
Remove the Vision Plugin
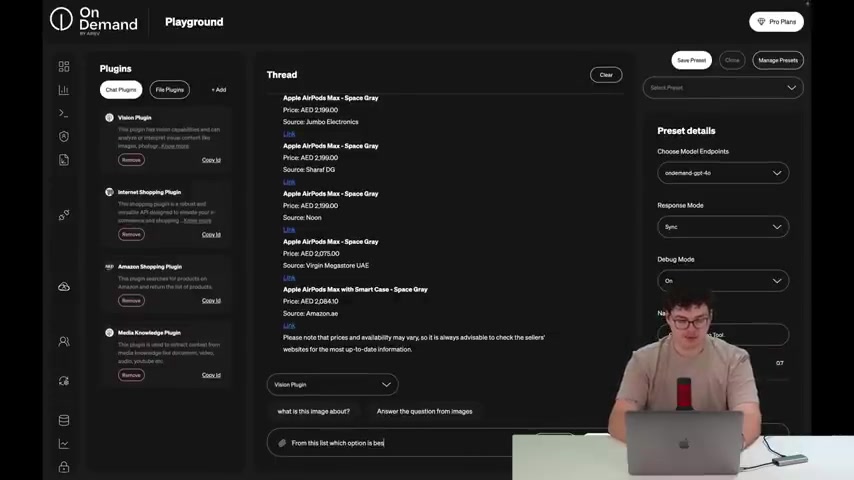coord(131,160)
